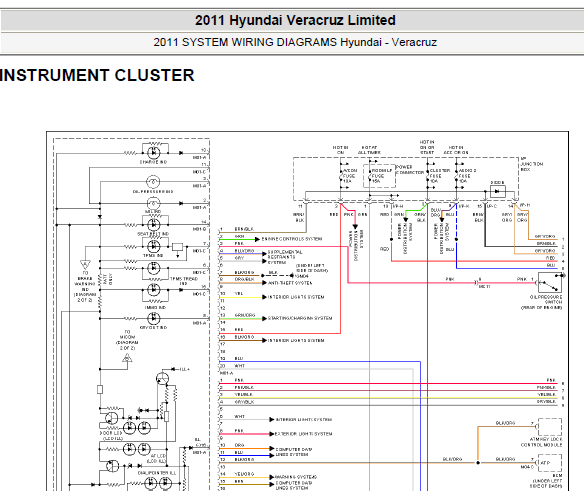
Task: Click the A/CON FUSE 10A label
Action: 350,175
